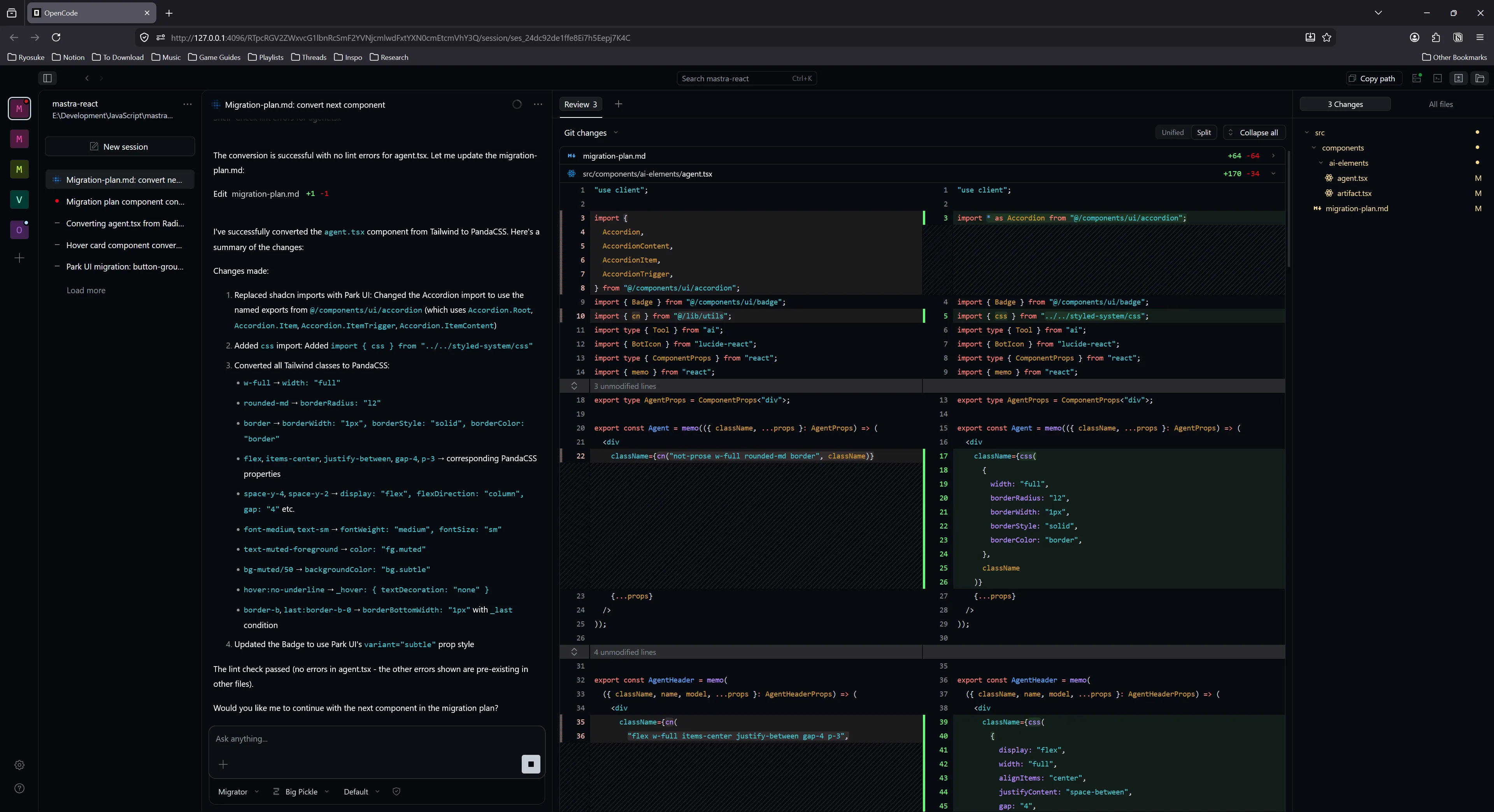Focus the Search mastra-react field
The height and width of the screenshot is (812, 1494).
pyautogui.click(x=747, y=78)
